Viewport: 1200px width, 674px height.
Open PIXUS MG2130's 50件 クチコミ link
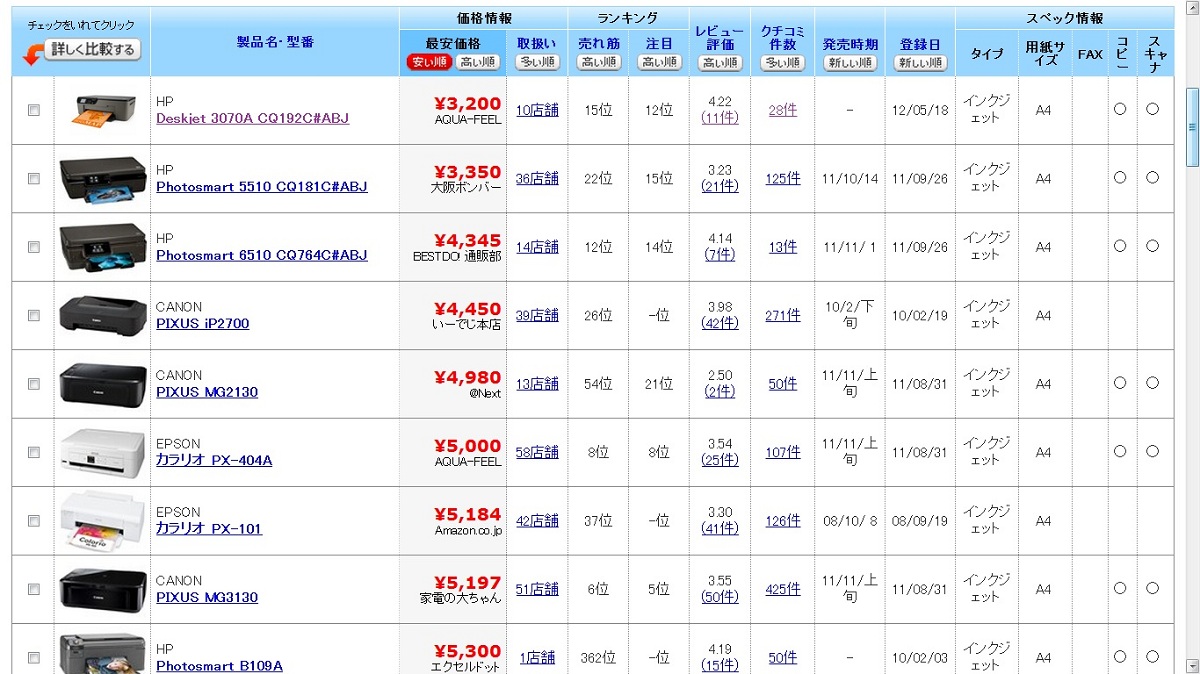pyautogui.click(x=783, y=384)
